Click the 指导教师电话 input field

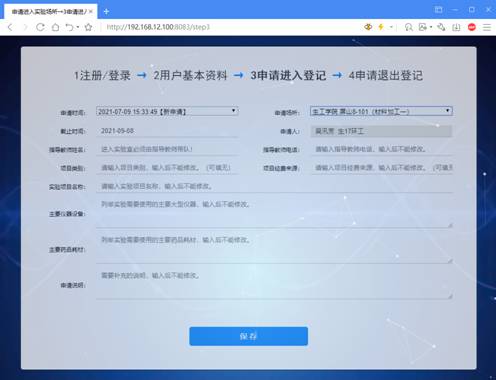tap(381, 149)
